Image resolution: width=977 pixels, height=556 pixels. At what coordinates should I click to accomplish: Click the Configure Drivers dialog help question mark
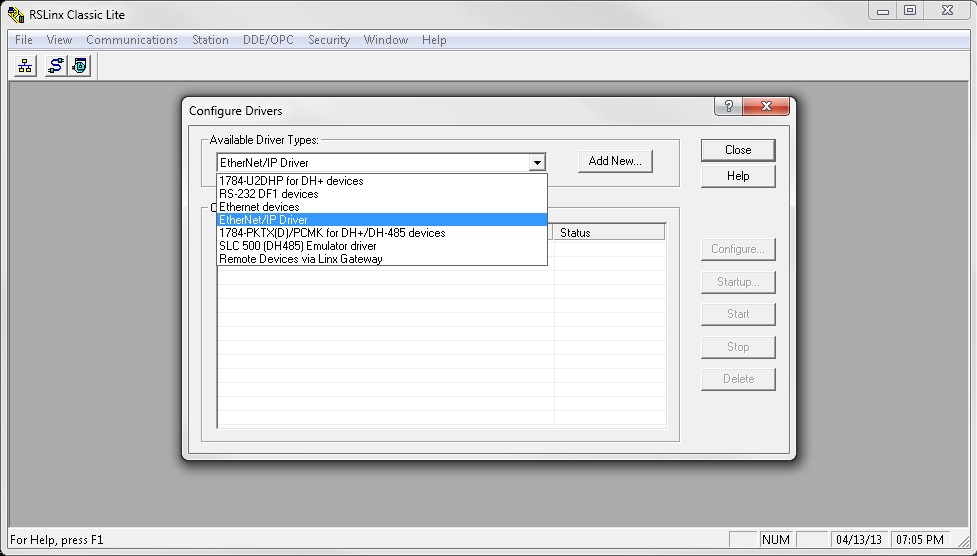(x=728, y=106)
